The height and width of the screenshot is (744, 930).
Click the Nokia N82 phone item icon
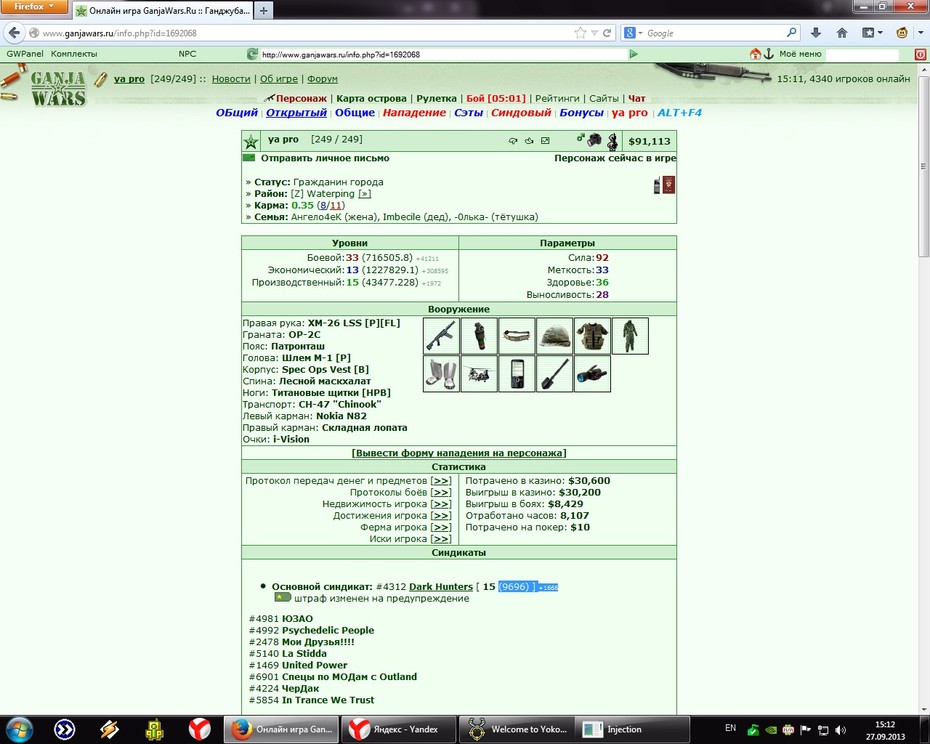(517, 374)
